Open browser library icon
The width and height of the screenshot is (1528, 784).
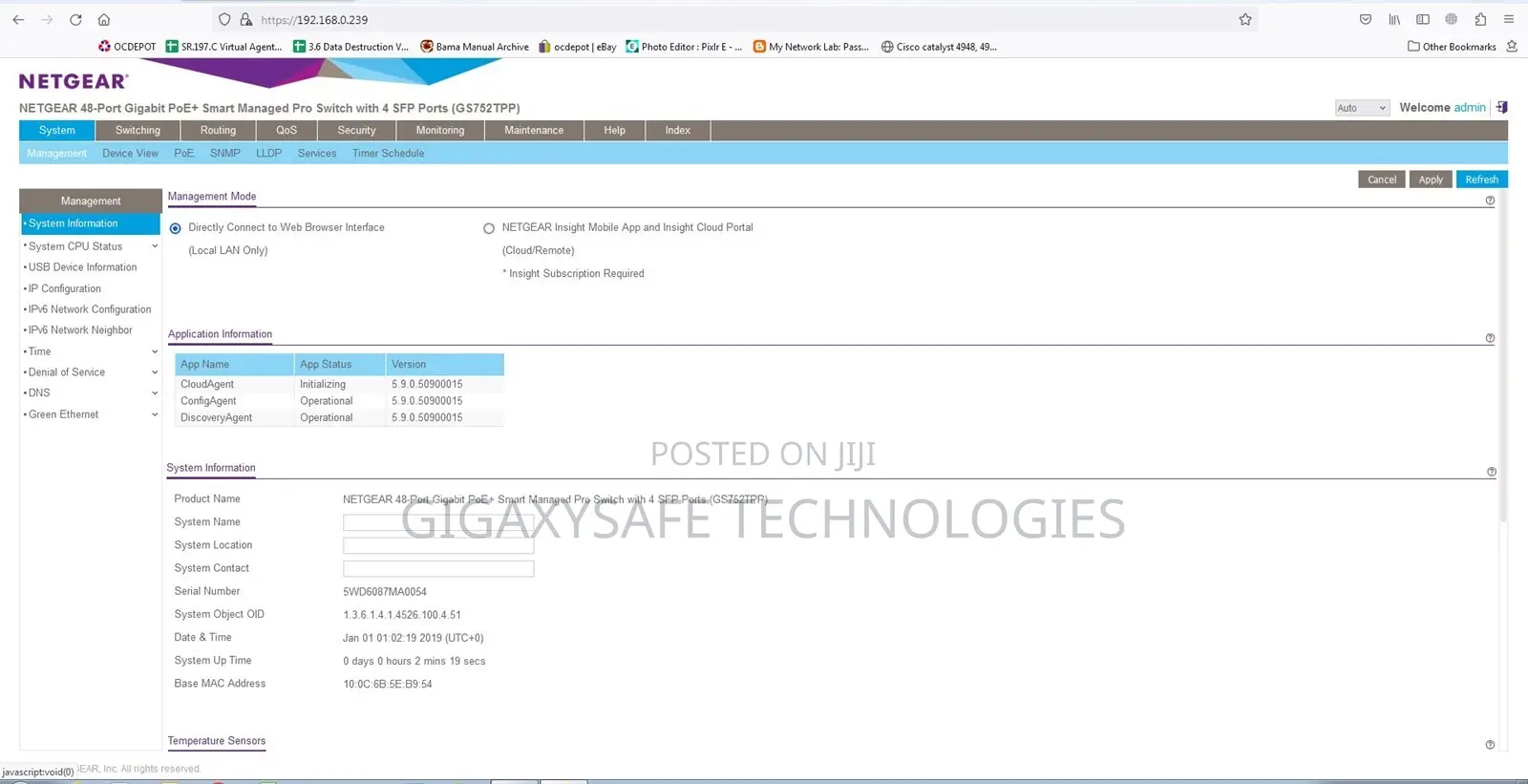pos(1394,19)
